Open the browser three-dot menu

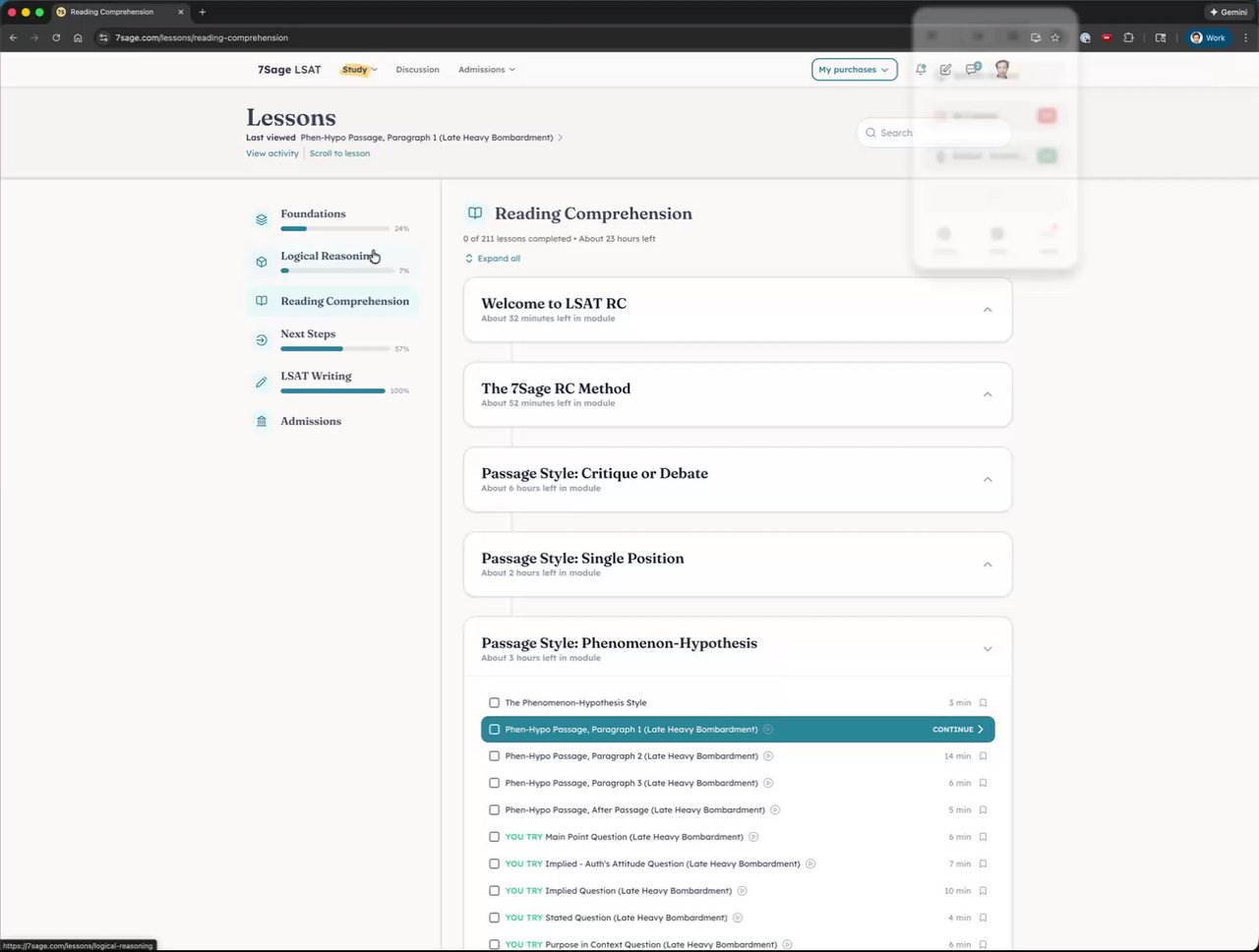[1246, 37]
